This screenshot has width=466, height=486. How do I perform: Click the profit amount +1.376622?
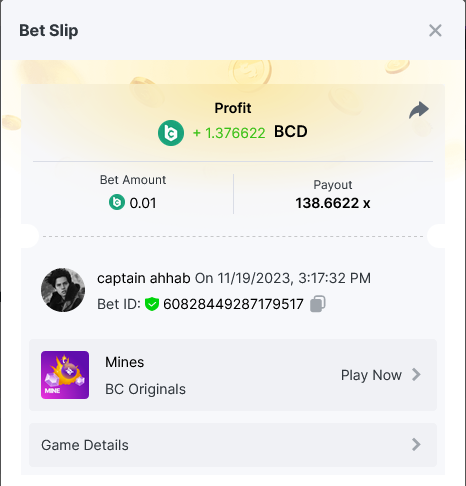[x=229, y=133]
